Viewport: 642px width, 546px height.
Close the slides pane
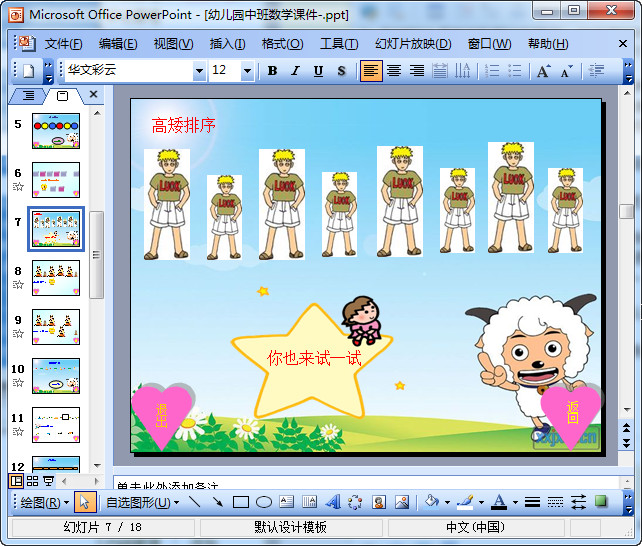93,95
